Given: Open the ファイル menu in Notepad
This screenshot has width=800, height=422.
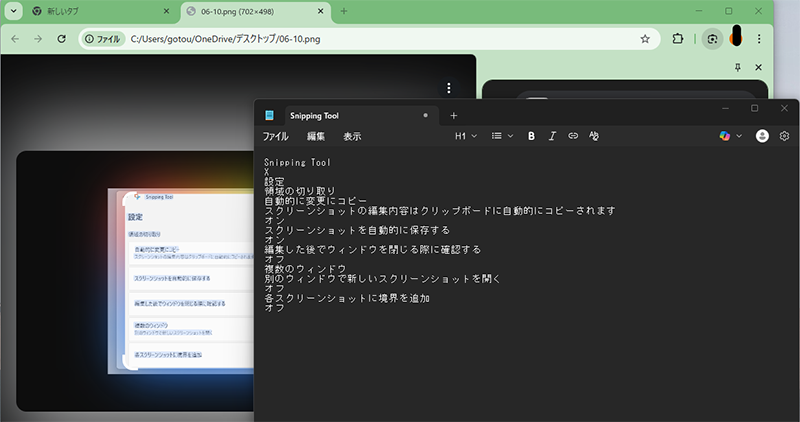Looking at the screenshot, I should [276, 136].
